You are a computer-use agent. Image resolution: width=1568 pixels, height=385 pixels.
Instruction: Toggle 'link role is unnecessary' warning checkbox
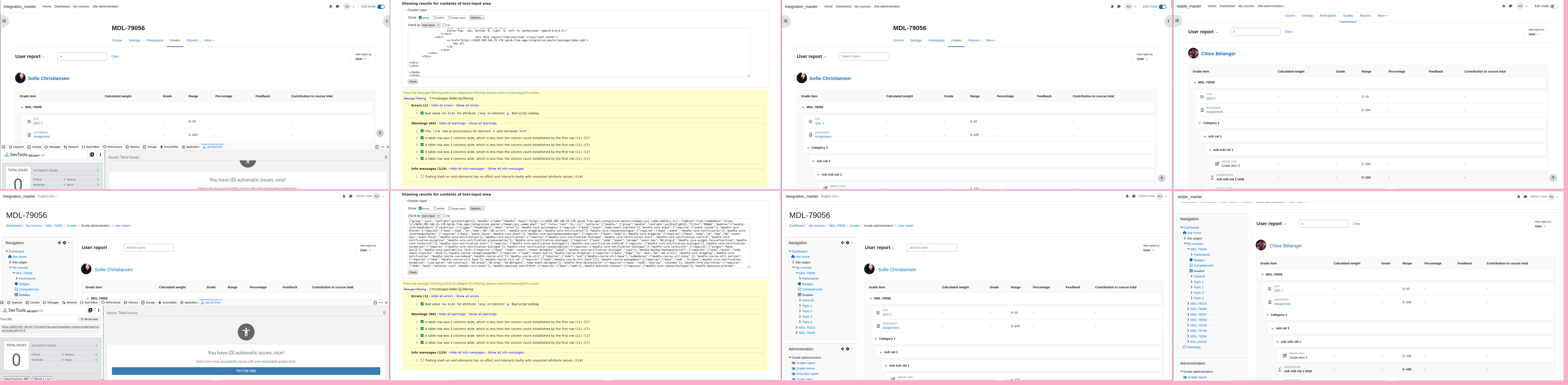coord(422,131)
